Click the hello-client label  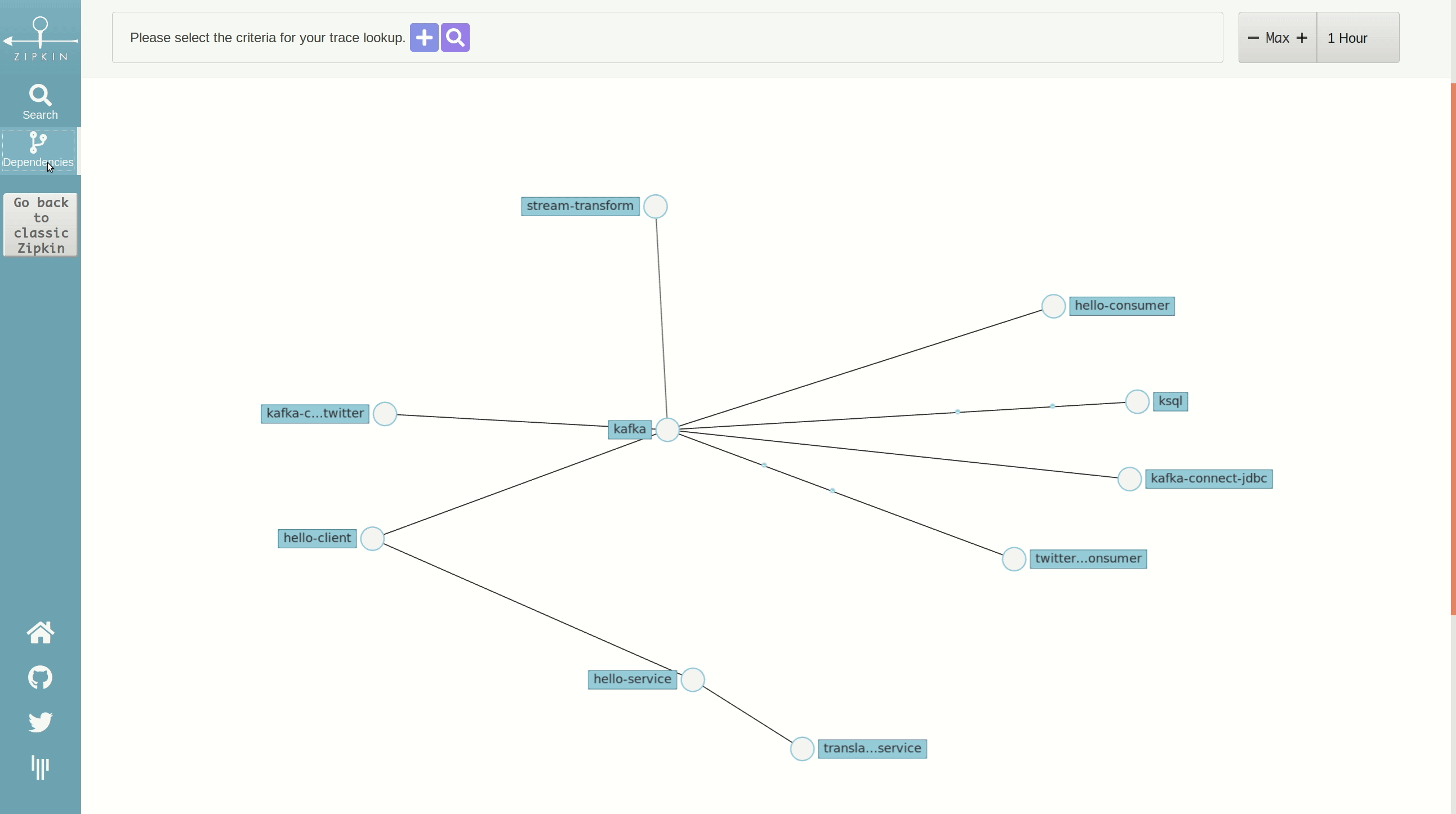317,538
